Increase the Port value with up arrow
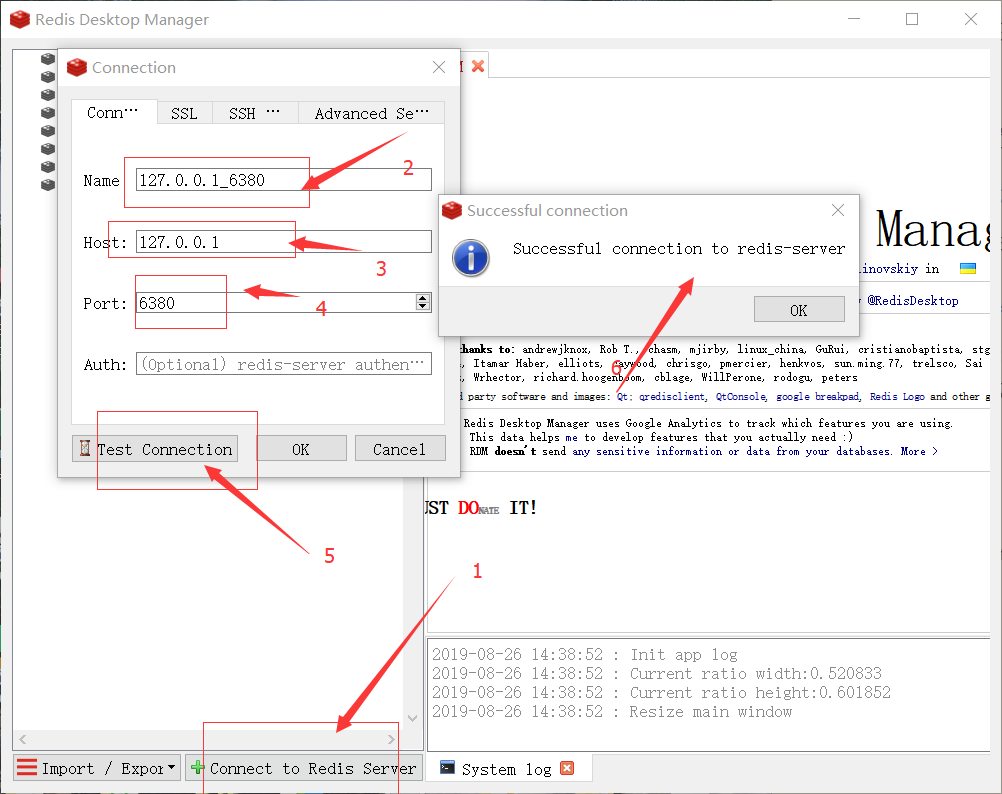The height and width of the screenshot is (794, 1002). tap(422, 298)
